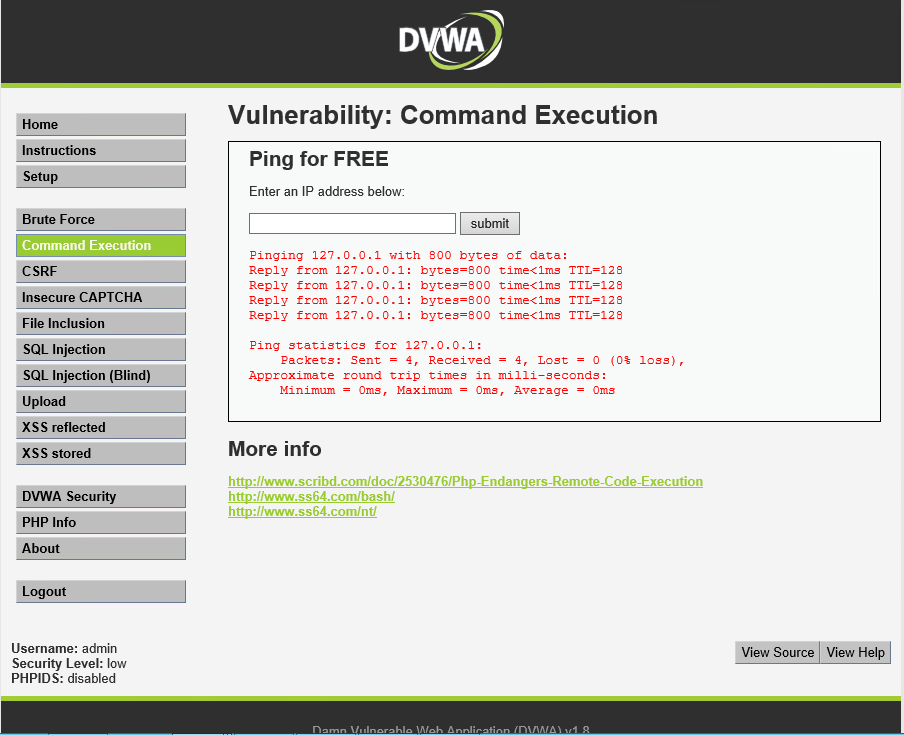Click the footer DVWA v1.8 text
The width and height of the screenshot is (904, 735).
click(x=451, y=730)
